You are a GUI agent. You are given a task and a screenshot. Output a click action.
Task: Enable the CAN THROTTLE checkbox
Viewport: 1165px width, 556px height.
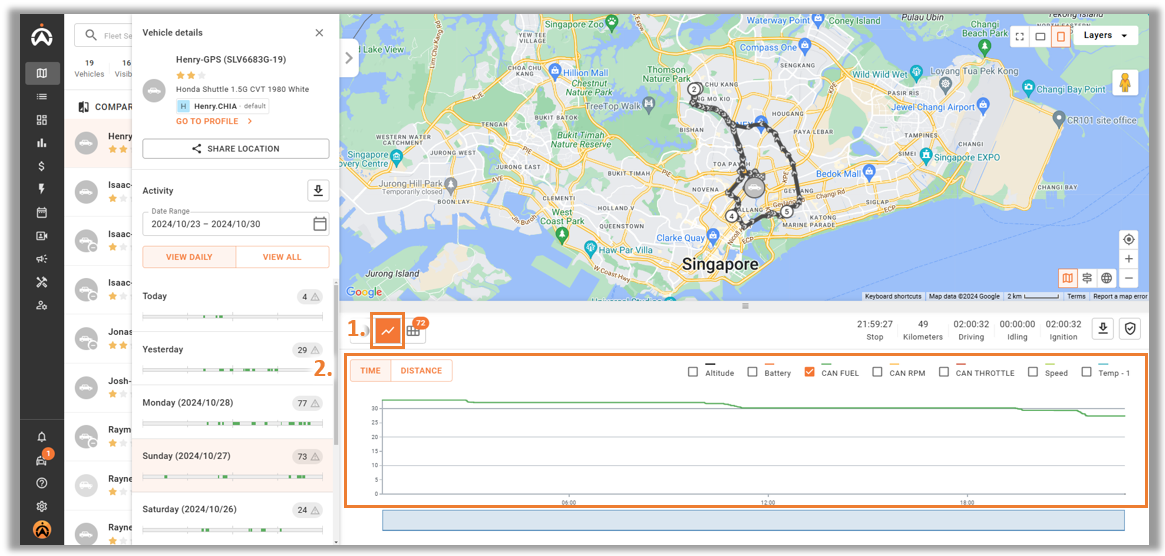pyautogui.click(x=944, y=372)
